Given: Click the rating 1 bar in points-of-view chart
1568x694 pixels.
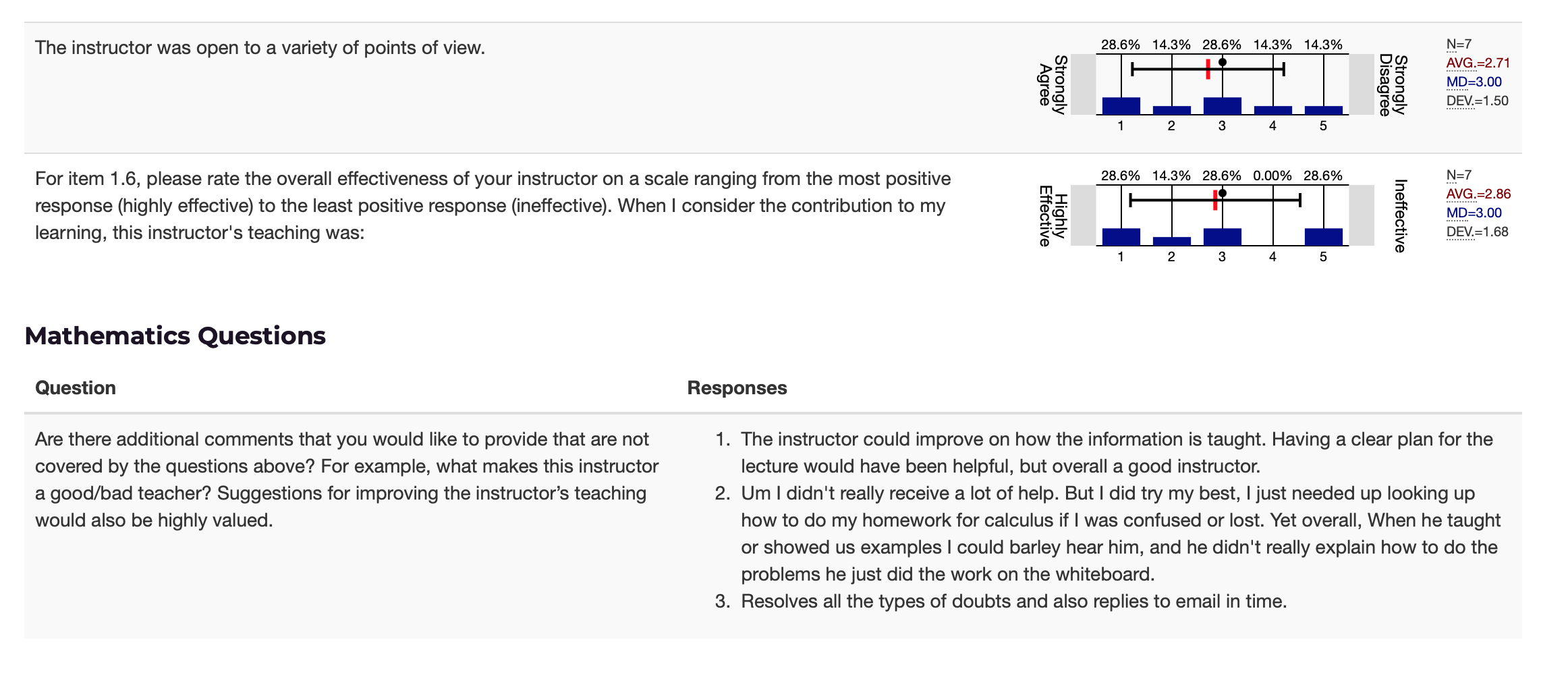Looking at the screenshot, I should [x=1121, y=106].
